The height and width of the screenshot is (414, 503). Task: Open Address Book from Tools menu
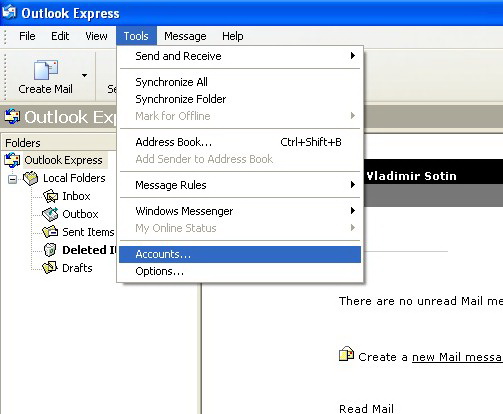click(x=240, y=142)
